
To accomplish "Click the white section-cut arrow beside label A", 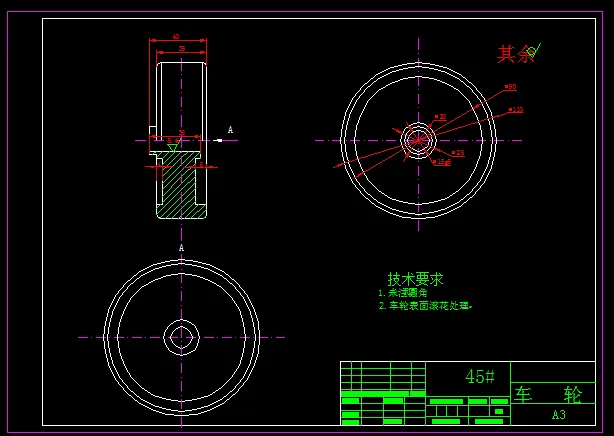I will click(x=218, y=140).
